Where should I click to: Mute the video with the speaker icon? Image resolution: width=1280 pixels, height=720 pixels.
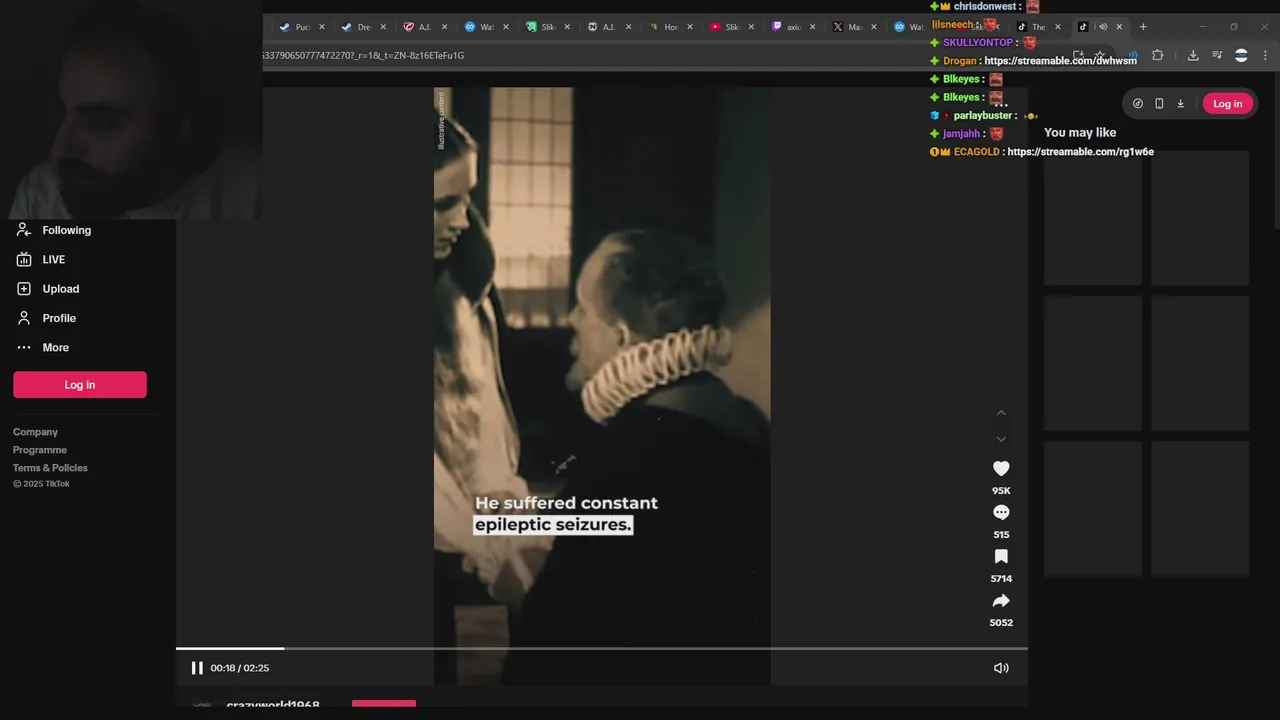(1001, 668)
